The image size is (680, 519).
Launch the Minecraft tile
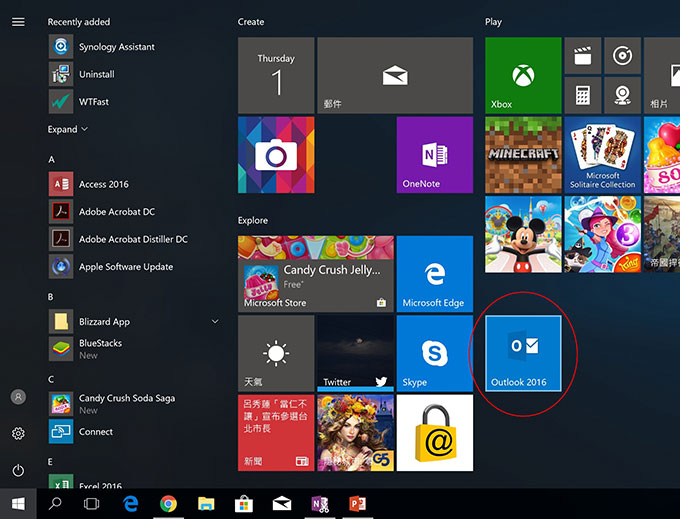[x=523, y=155]
